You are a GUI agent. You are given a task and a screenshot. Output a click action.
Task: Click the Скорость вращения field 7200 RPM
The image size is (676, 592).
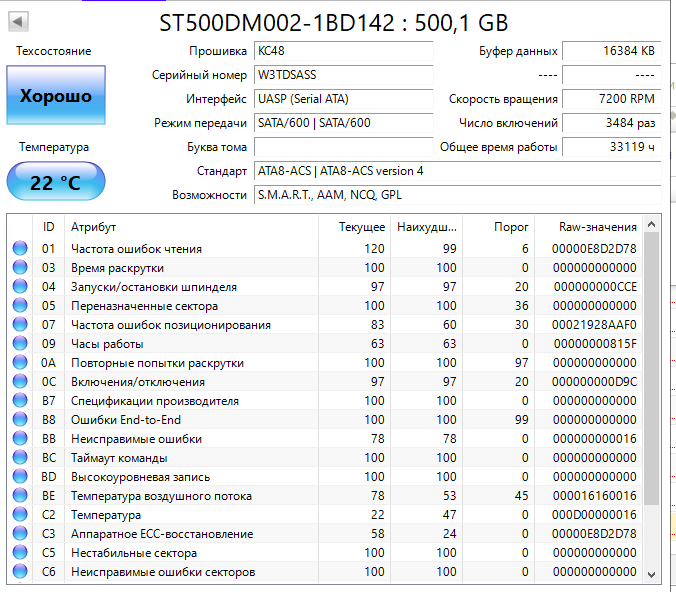pos(612,99)
